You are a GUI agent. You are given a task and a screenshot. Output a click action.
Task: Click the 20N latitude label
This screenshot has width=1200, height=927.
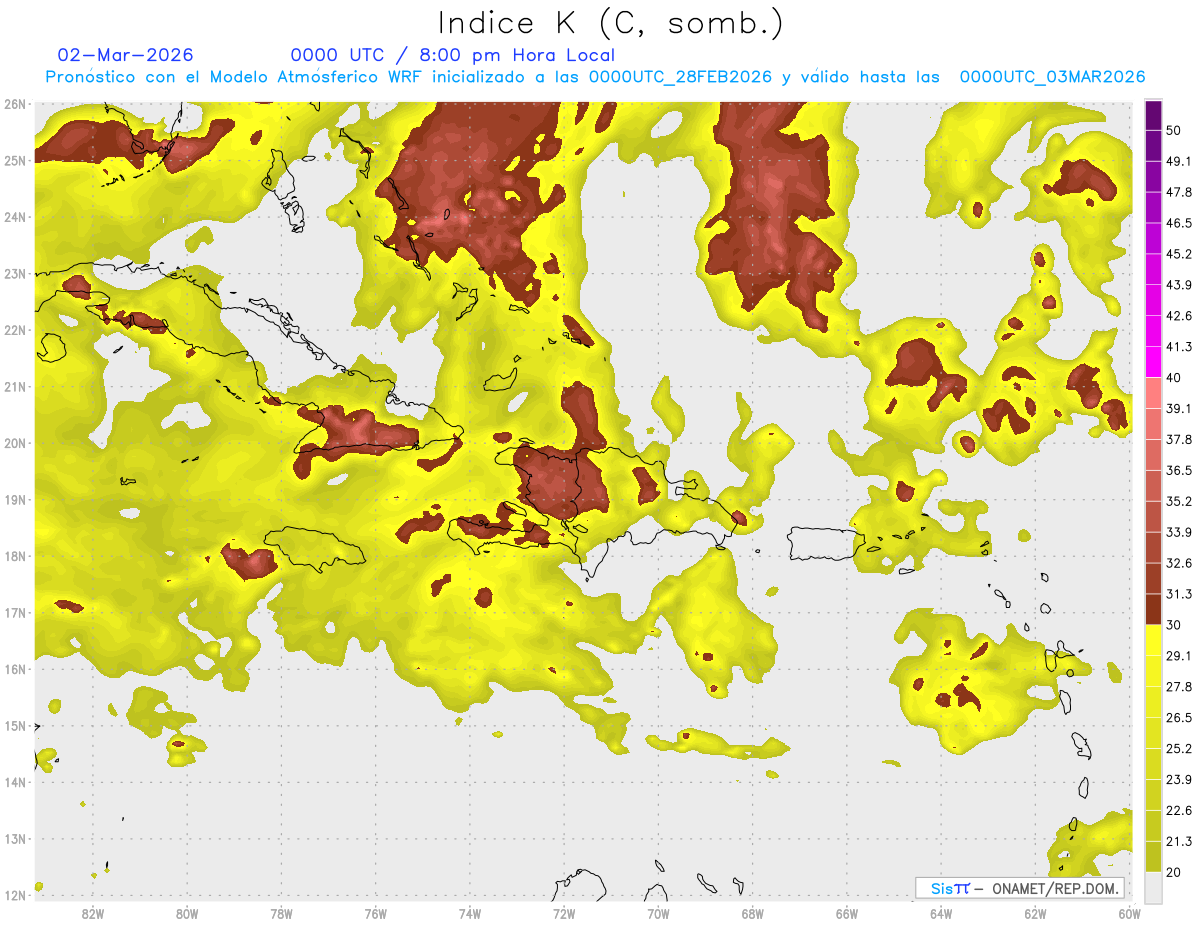click(15, 443)
